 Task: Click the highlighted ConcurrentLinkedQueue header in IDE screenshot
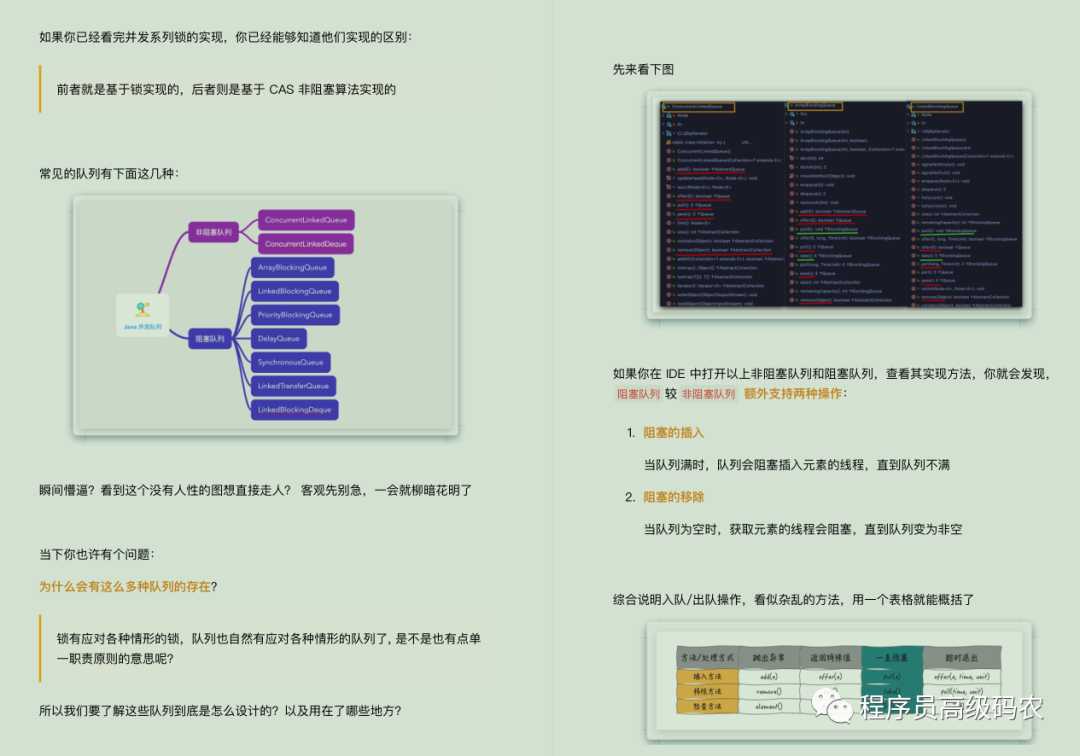point(698,107)
